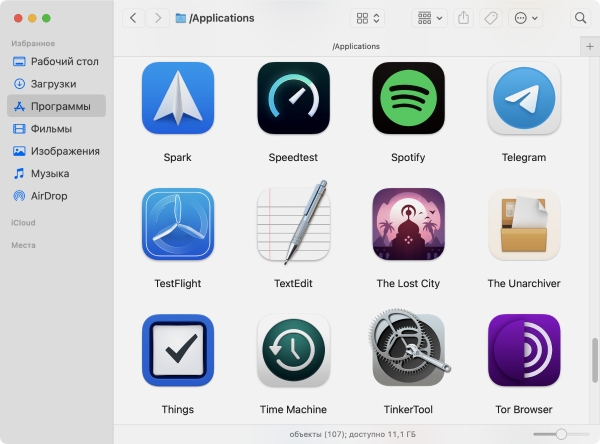Select the Speedtest app icon

293,98
